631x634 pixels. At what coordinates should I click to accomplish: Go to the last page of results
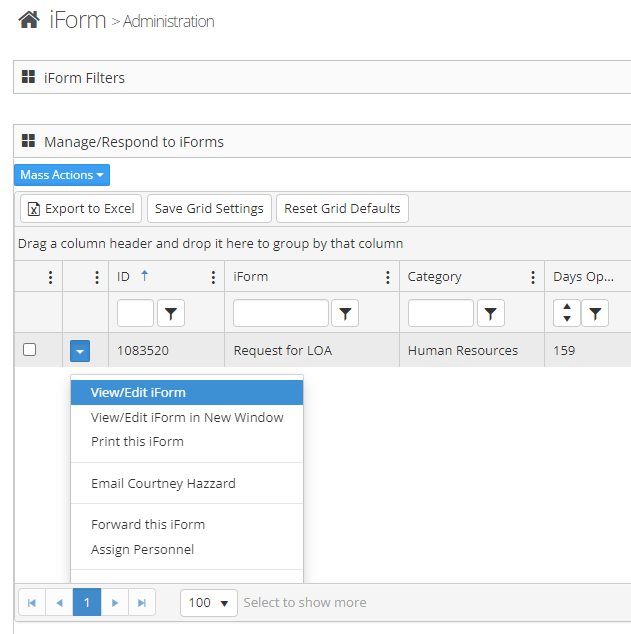point(142,602)
